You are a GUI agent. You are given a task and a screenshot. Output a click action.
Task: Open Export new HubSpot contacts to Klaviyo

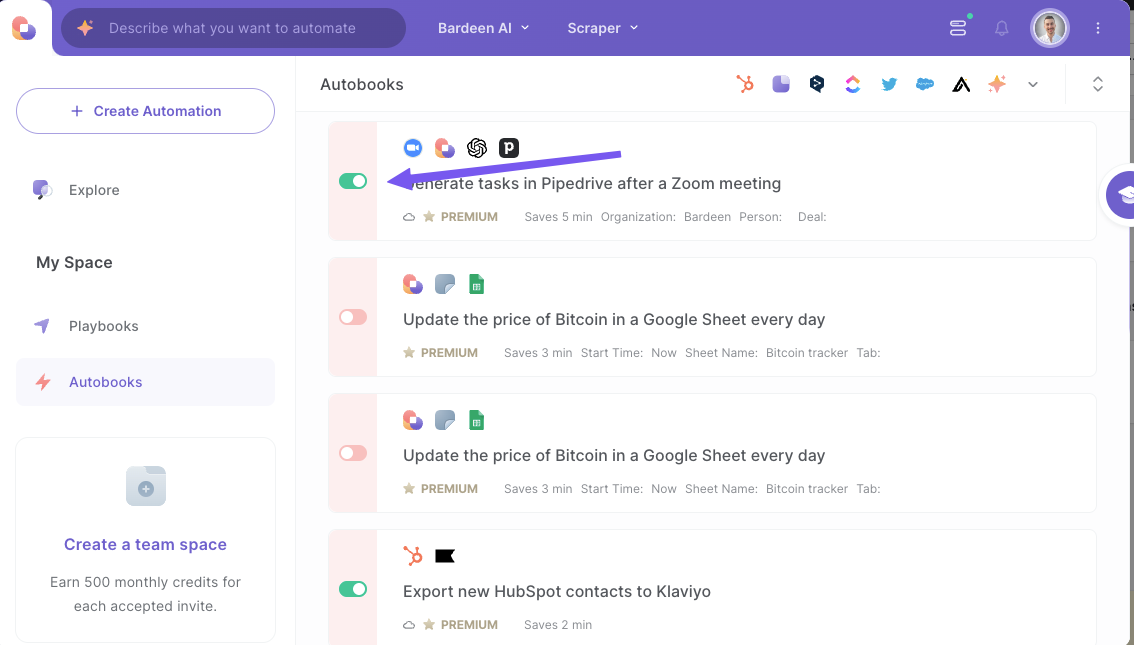point(557,591)
